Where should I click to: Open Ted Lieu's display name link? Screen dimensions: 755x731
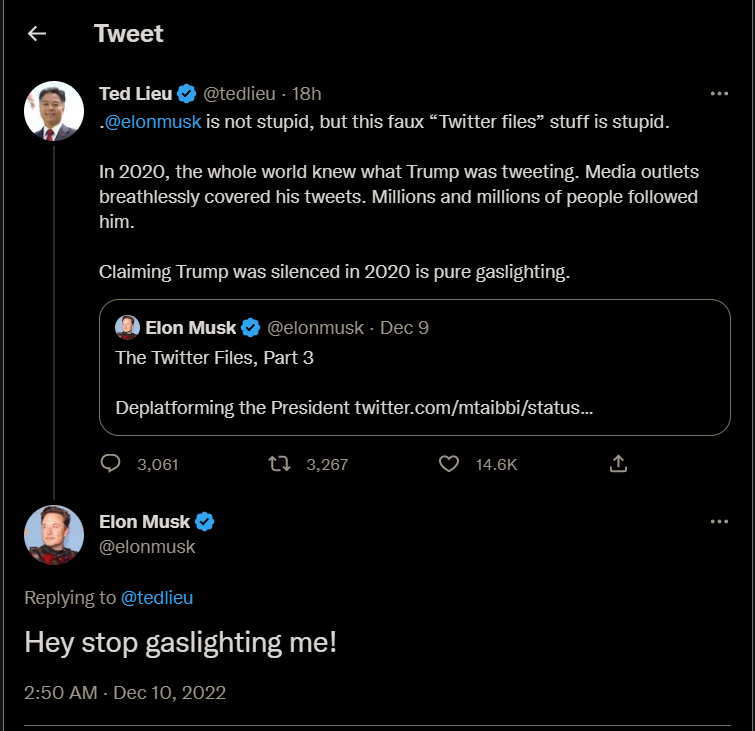coord(135,93)
